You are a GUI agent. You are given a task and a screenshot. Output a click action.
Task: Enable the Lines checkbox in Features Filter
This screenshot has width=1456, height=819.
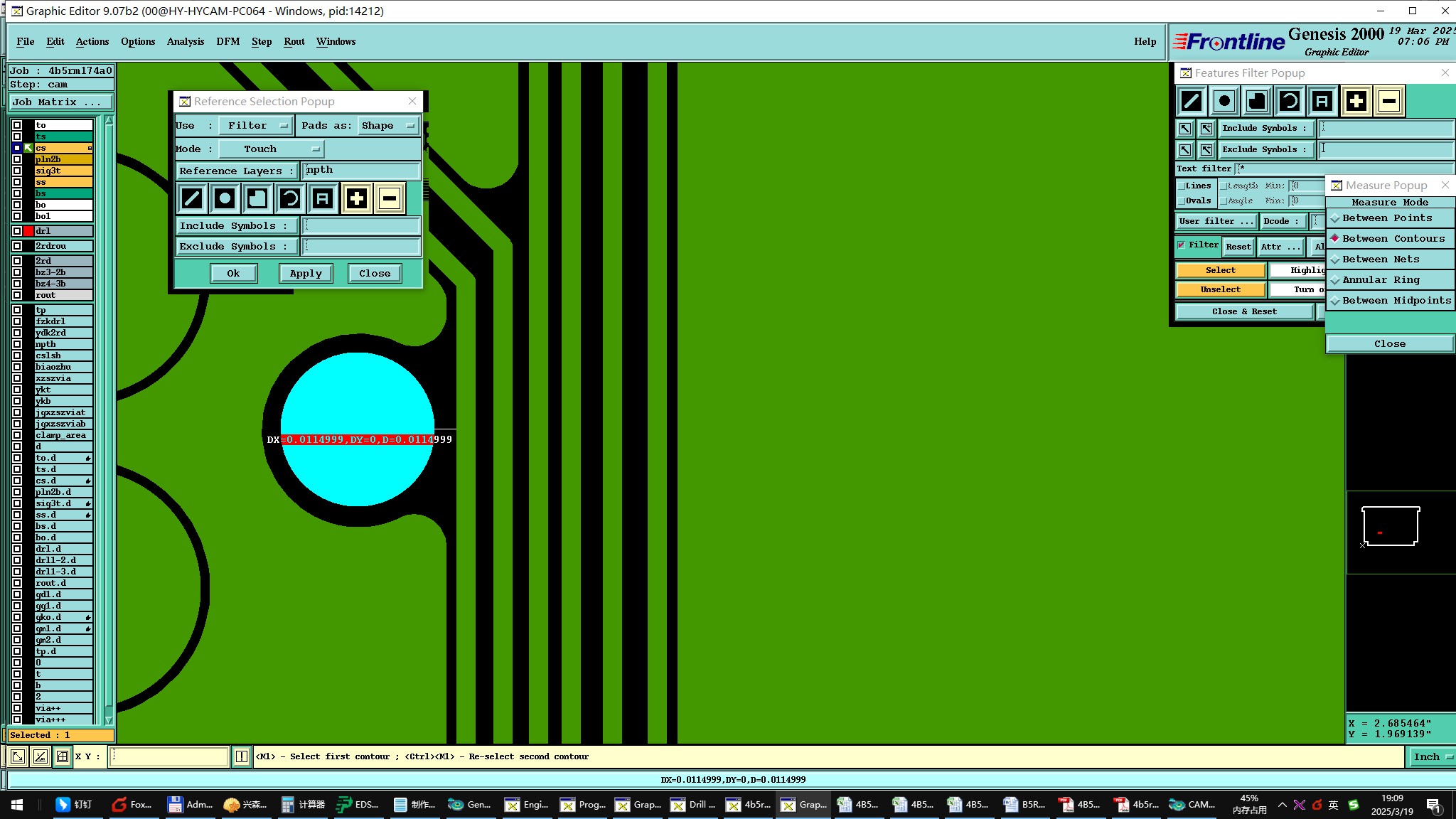click(1182, 186)
